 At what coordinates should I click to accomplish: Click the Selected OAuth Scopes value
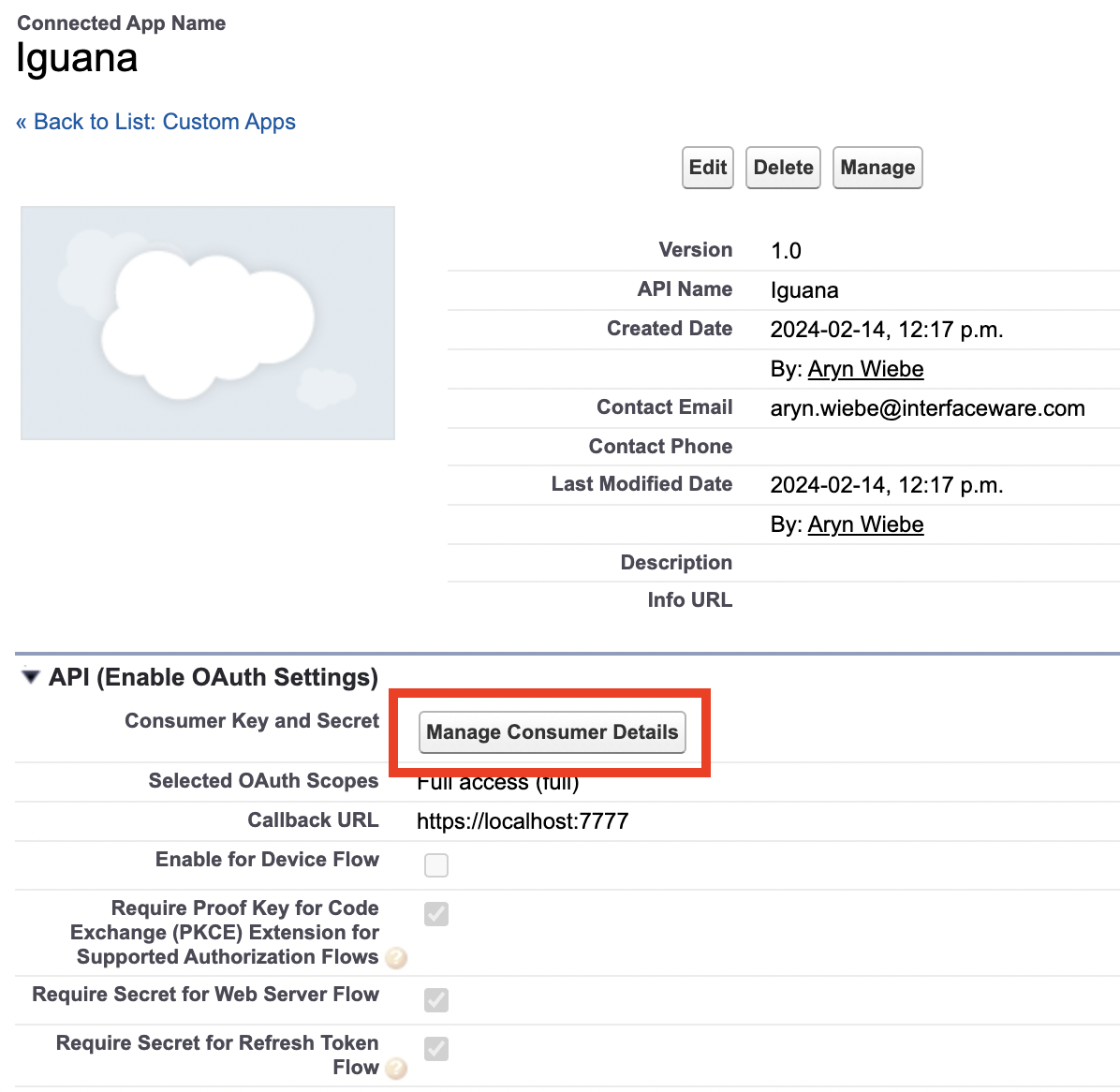coord(497,784)
